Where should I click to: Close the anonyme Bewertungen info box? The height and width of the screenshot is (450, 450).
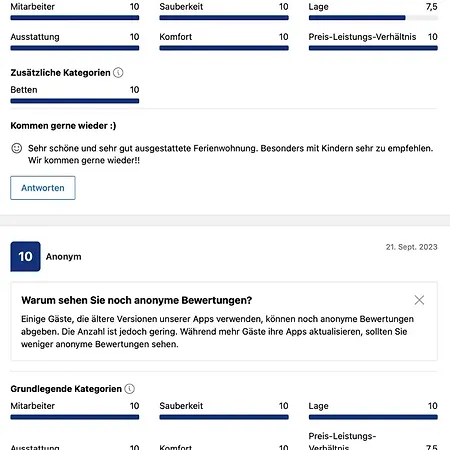[x=419, y=300]
